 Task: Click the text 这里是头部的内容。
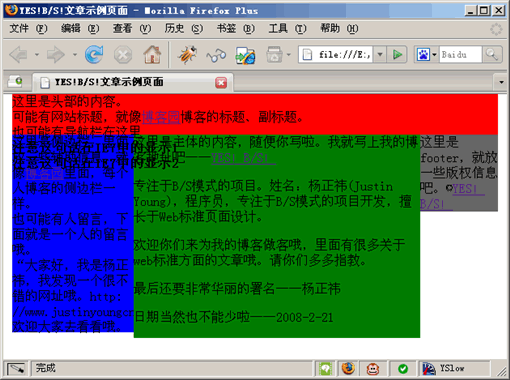tap(67, 101)
